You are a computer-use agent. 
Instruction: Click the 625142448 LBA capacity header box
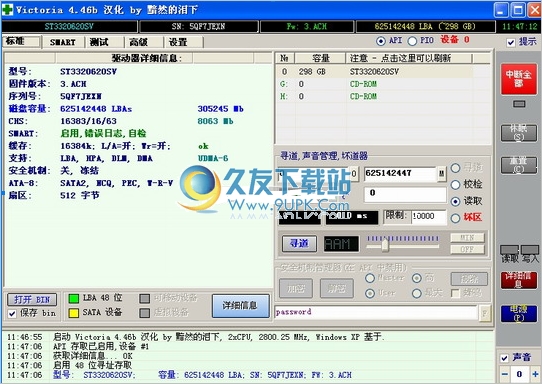click(x=425, y=27)
